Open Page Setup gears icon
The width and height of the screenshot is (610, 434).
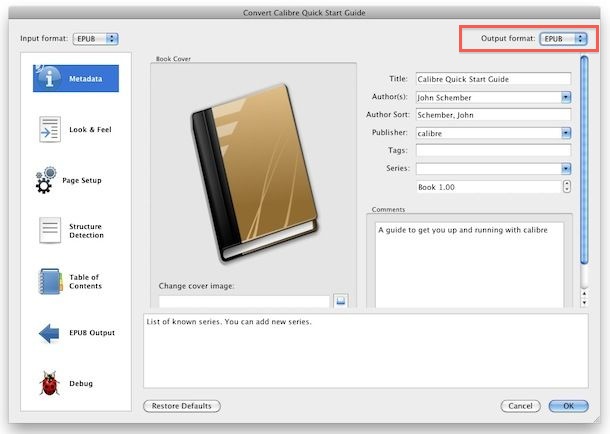pyautogui.click(x=46, y=180)
